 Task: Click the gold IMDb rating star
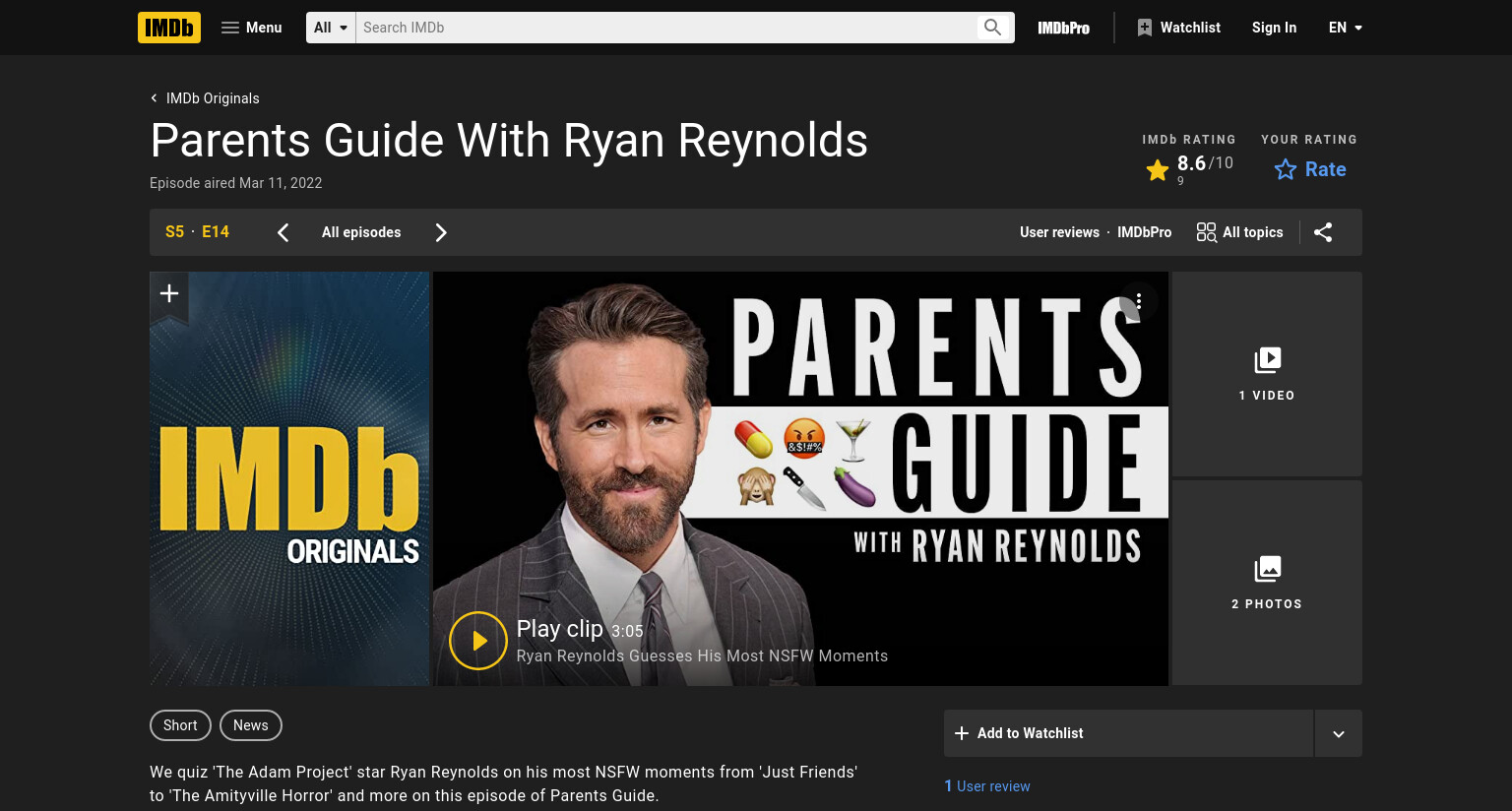click(x=1158, y=170)
